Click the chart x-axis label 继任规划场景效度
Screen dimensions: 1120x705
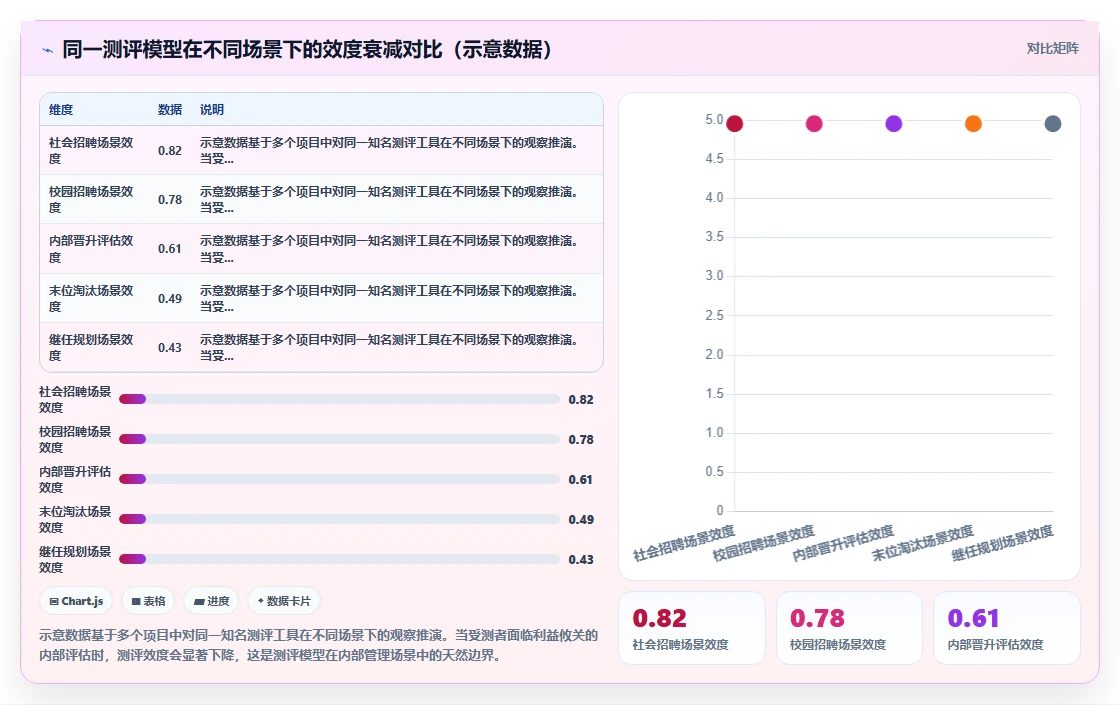pyautogui.click(x=1002, y=543)
